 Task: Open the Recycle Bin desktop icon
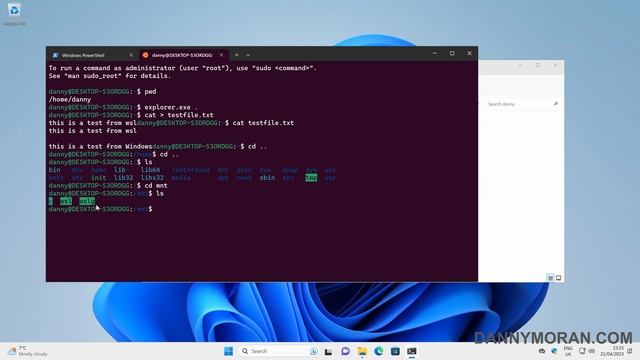pos(14,13)
